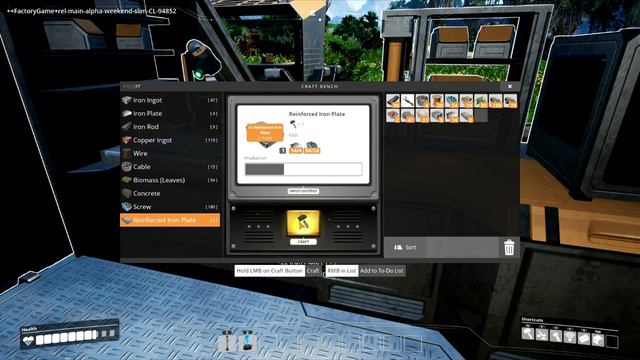640x360 pixels.
Task: Click the wifi-shaped shortcut icon
Action: [x=570, y=337]
